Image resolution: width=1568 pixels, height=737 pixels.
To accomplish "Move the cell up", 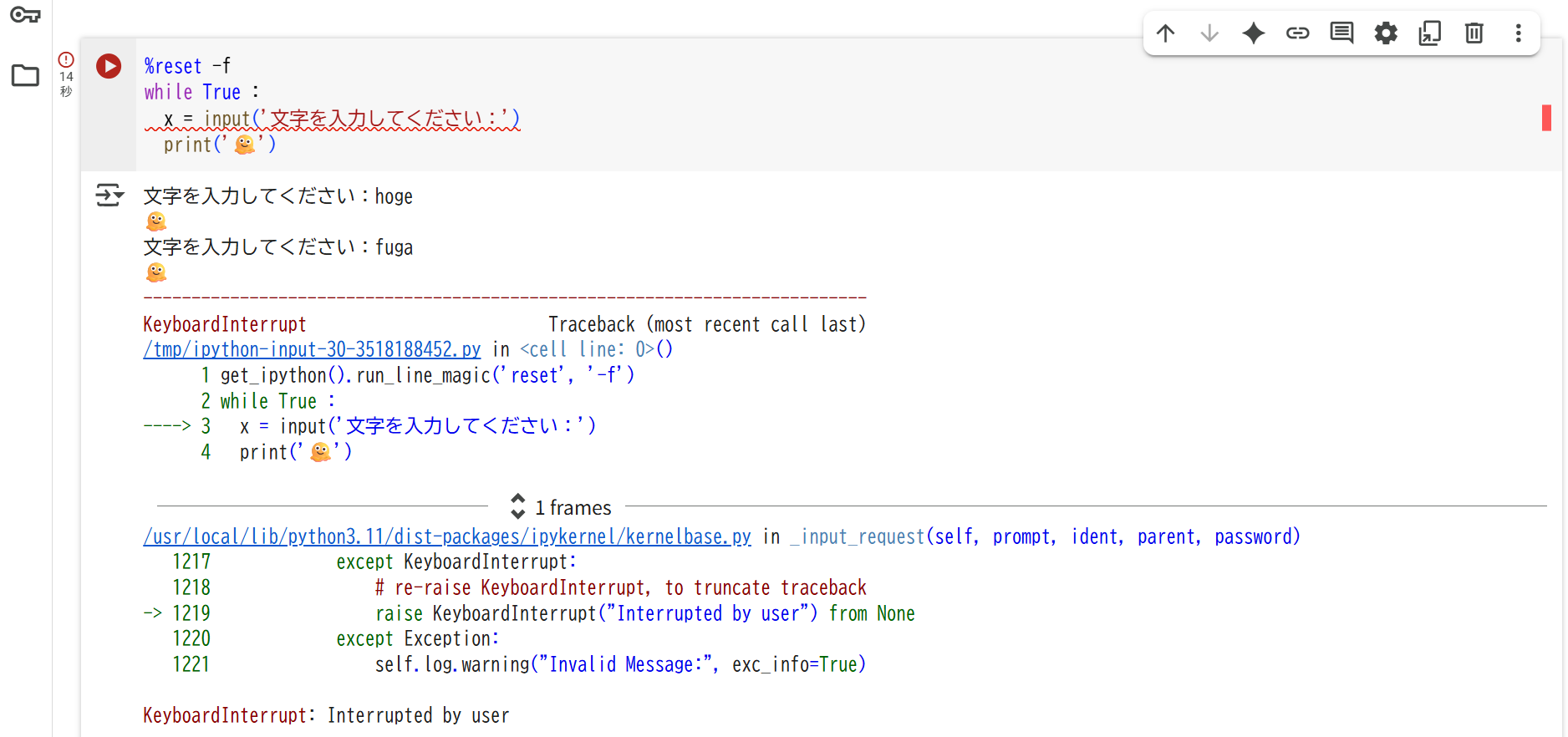I will [1165, 33].
